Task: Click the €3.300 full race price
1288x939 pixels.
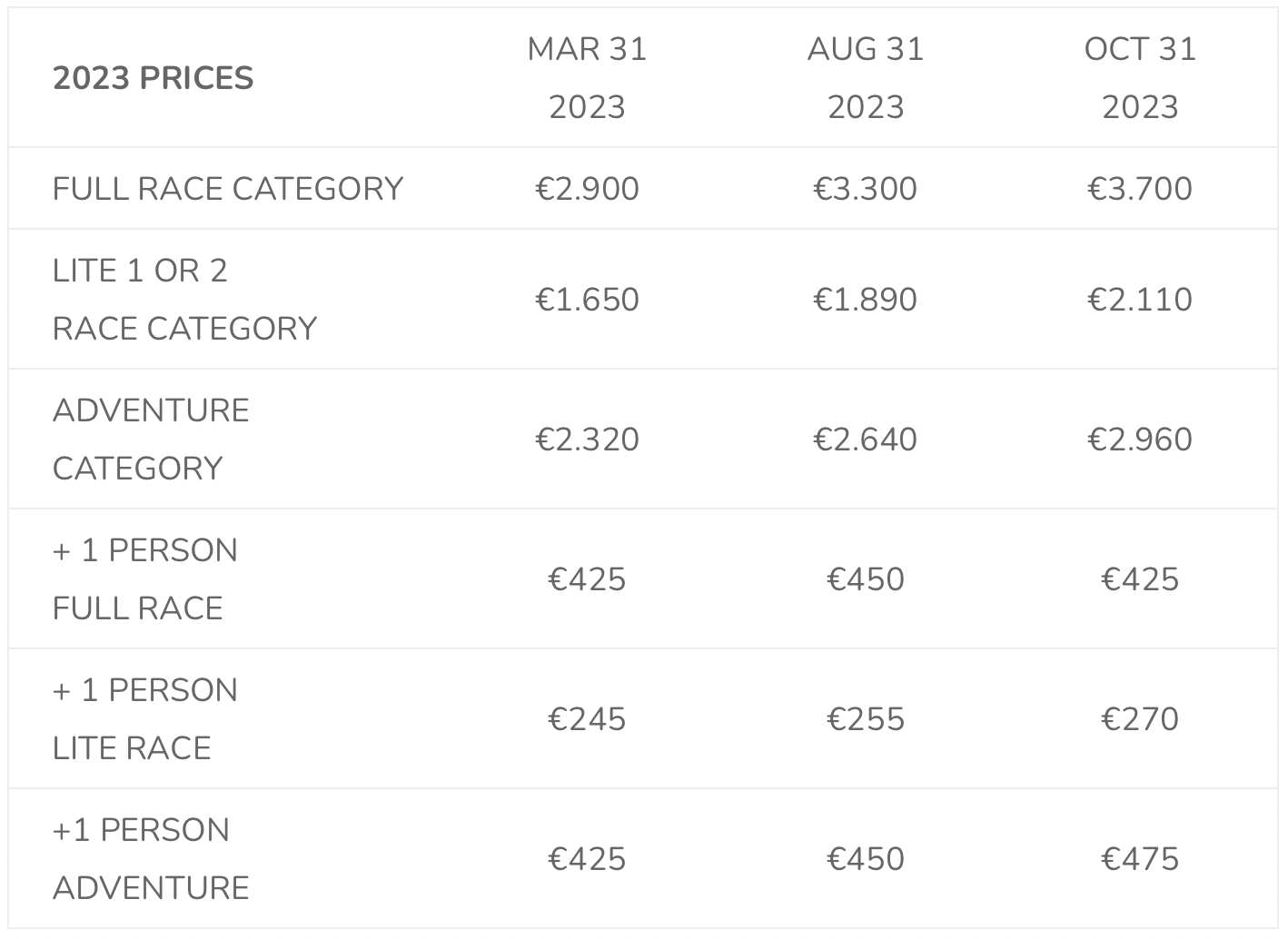Action: [x=866, y=189]
